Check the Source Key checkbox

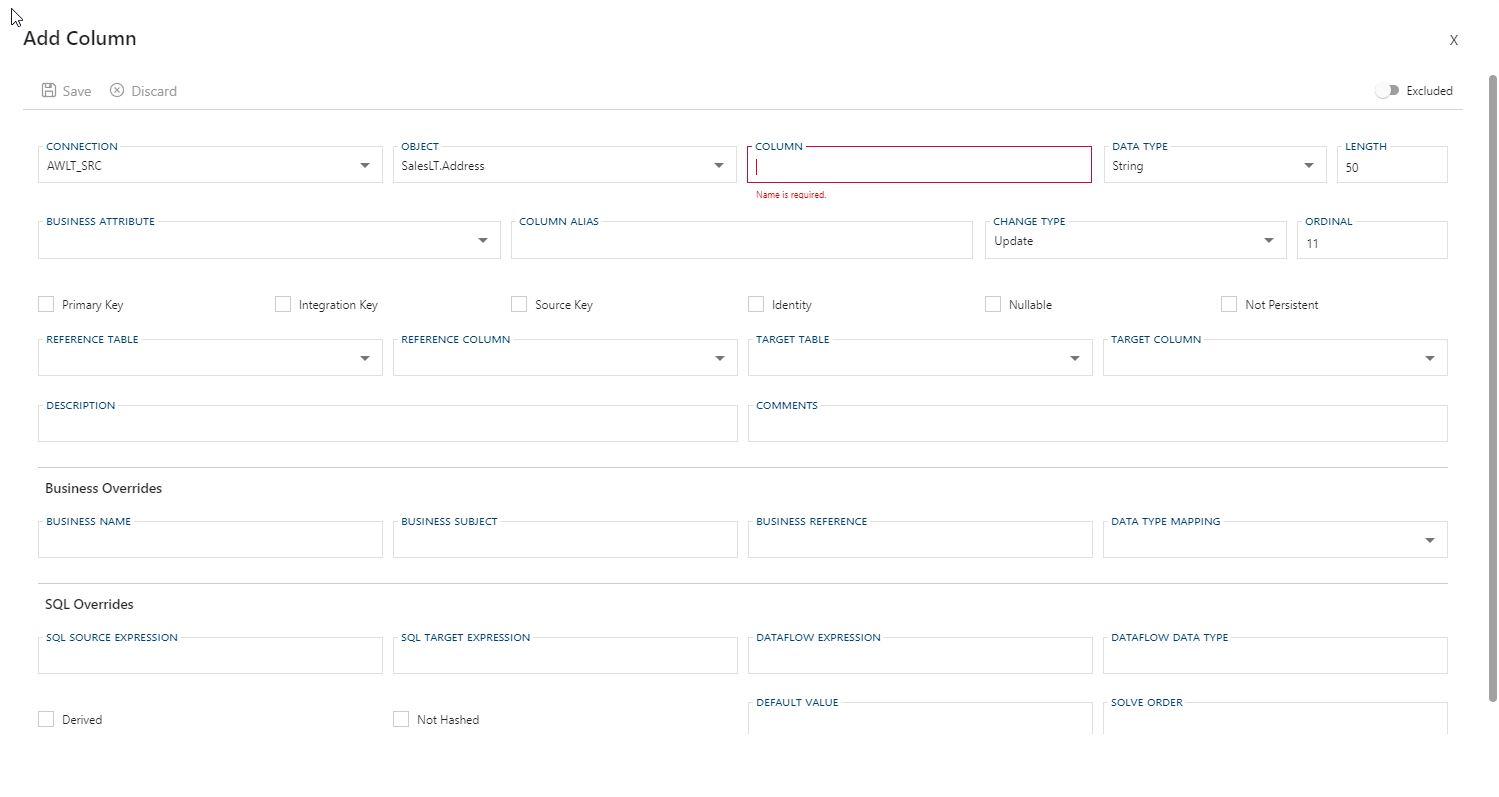pos(519,303)
